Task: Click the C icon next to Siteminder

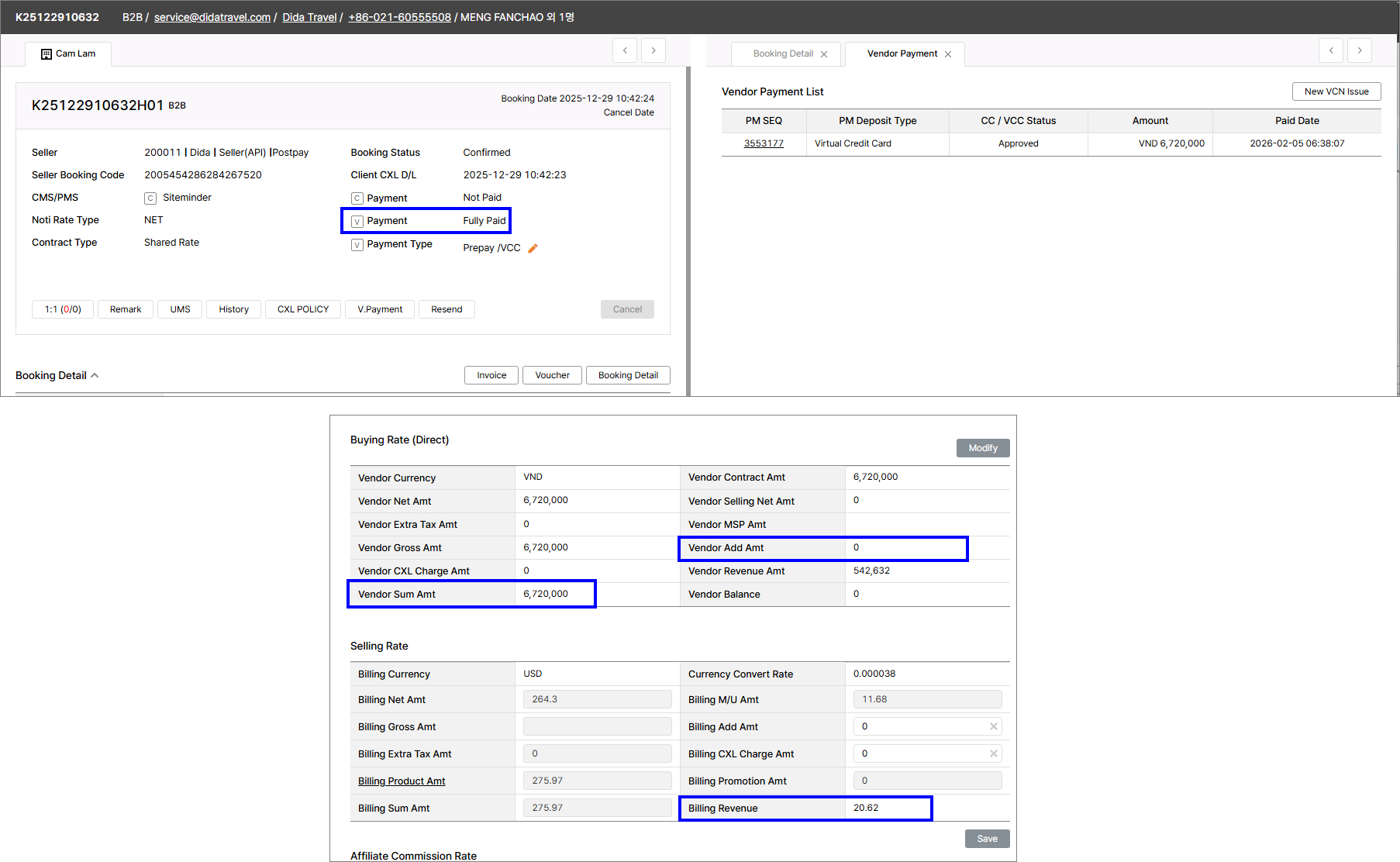Action: coord(150,198)
